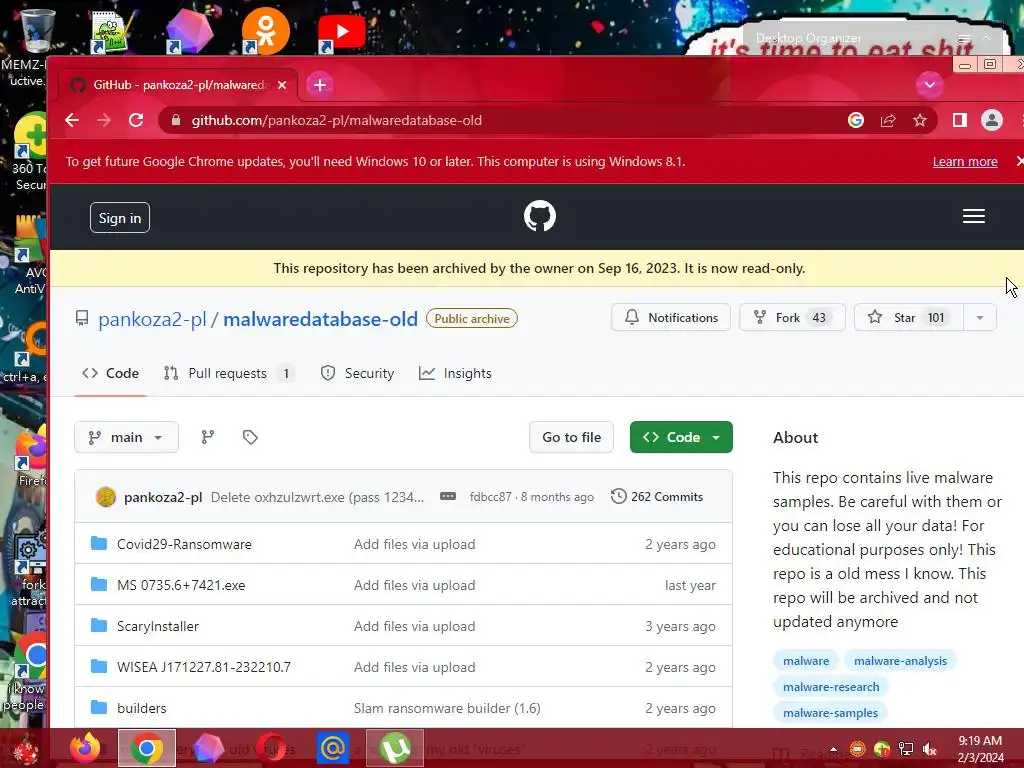
Task: Switch to the Code tab
Action: 110,374
